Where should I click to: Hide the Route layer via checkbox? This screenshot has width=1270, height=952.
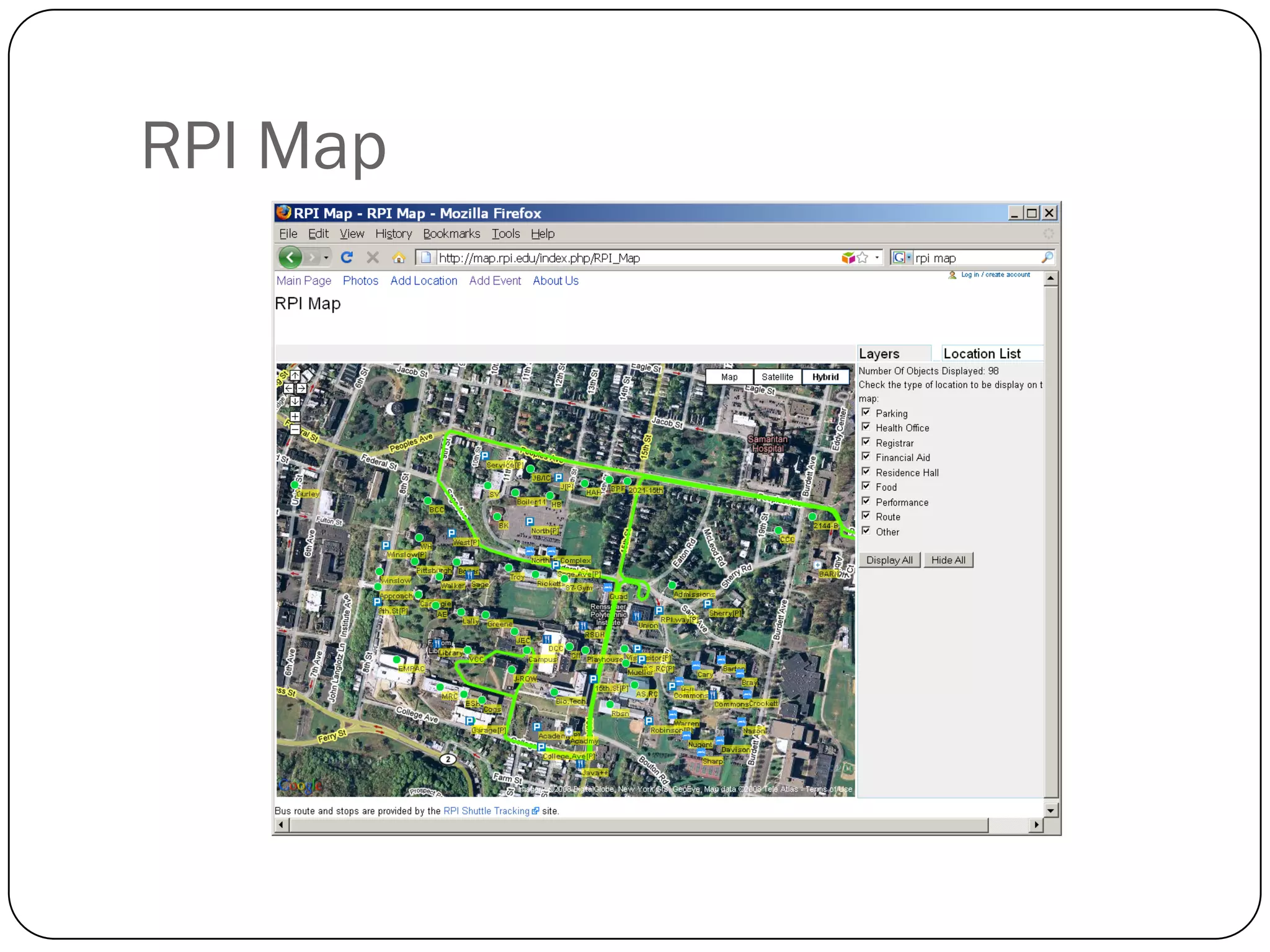coord(866,516)
